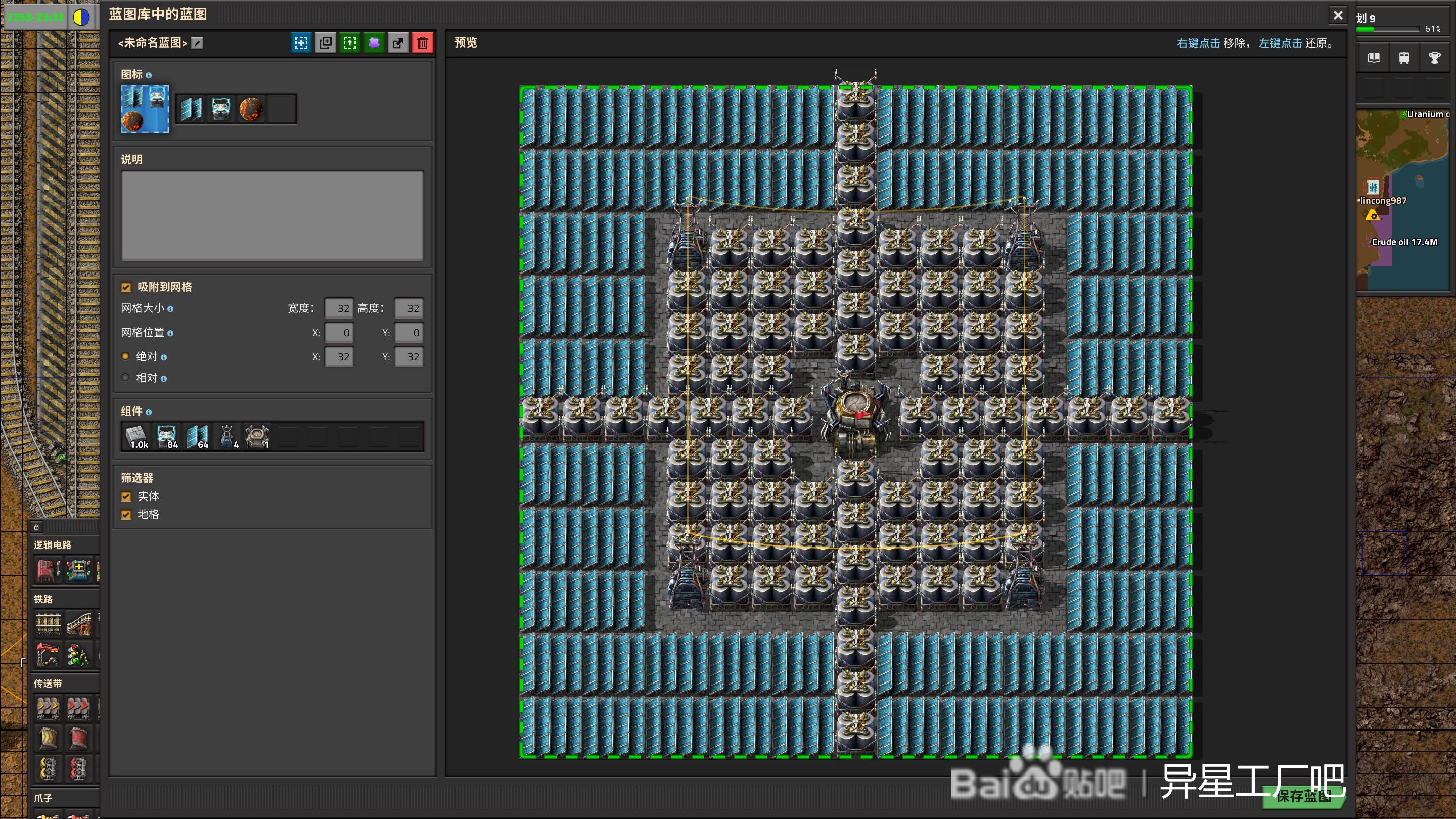The image size is (1456, 819).
Task: Click the 网格位置 X offset field
Action: tap(339, 332)
